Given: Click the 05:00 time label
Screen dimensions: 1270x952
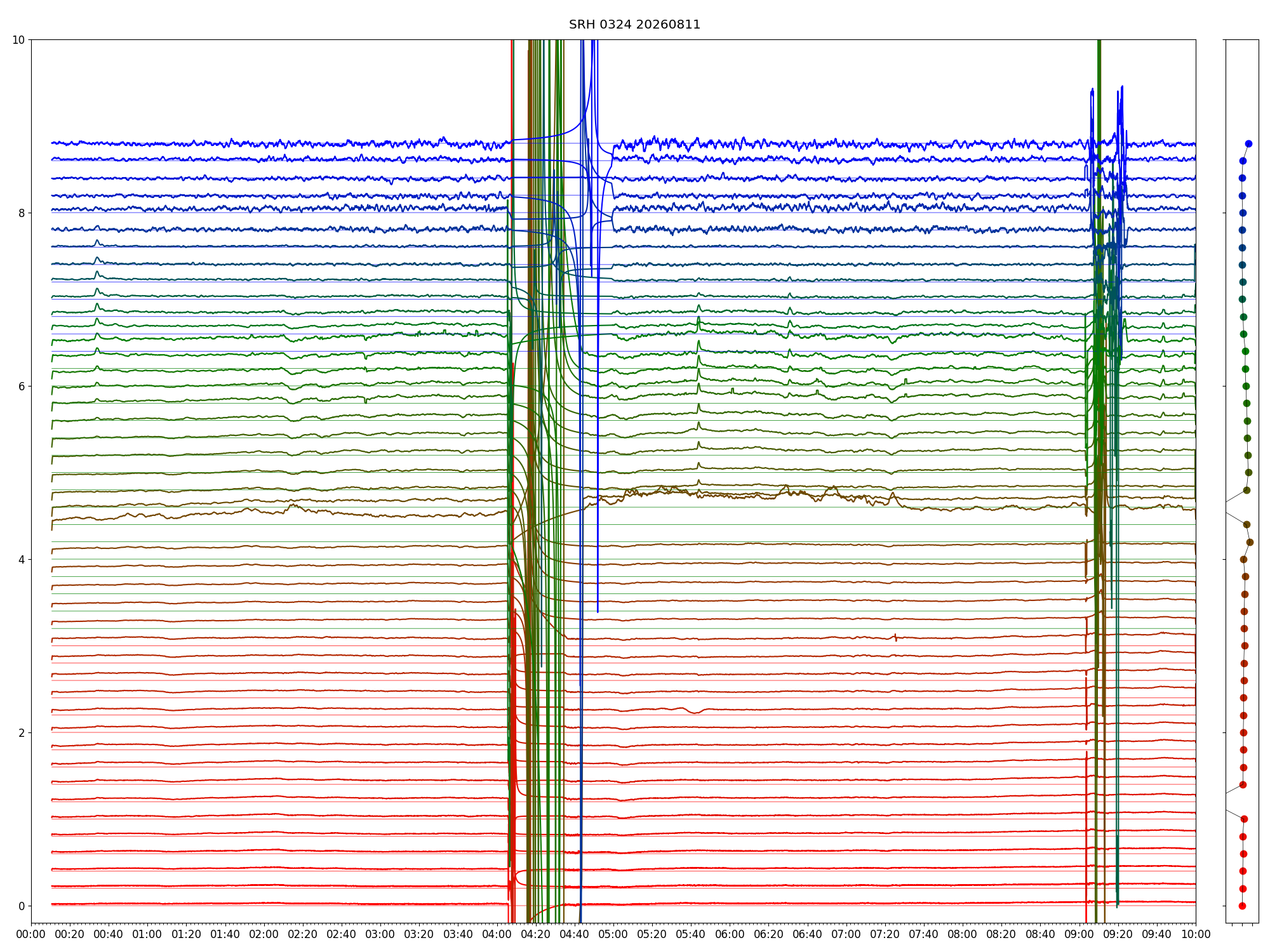Looking at the screenshot, I should click(613, 934).
